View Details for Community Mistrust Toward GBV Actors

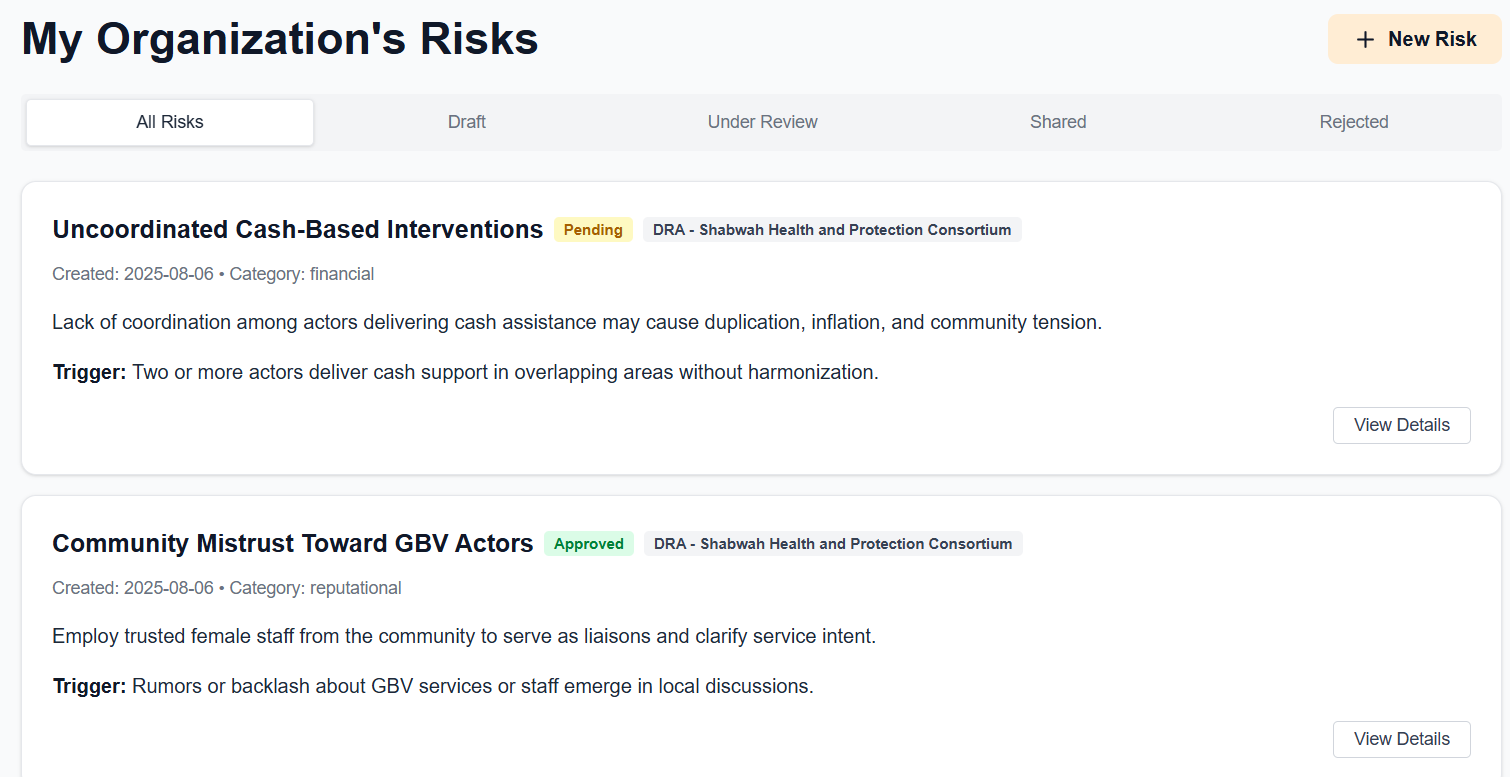[1401, 739]
